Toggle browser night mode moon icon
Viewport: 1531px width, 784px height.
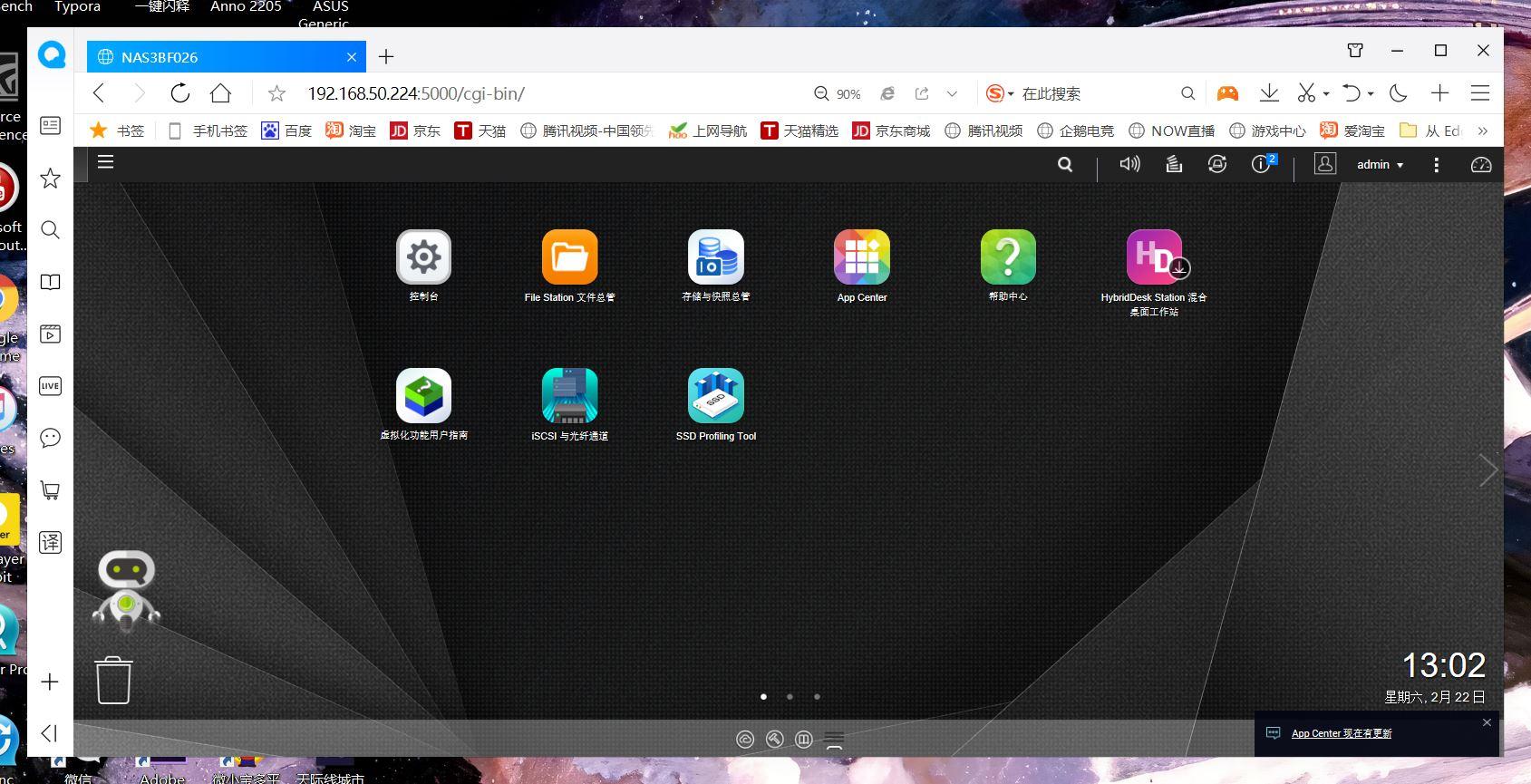tap(1398, 93)
